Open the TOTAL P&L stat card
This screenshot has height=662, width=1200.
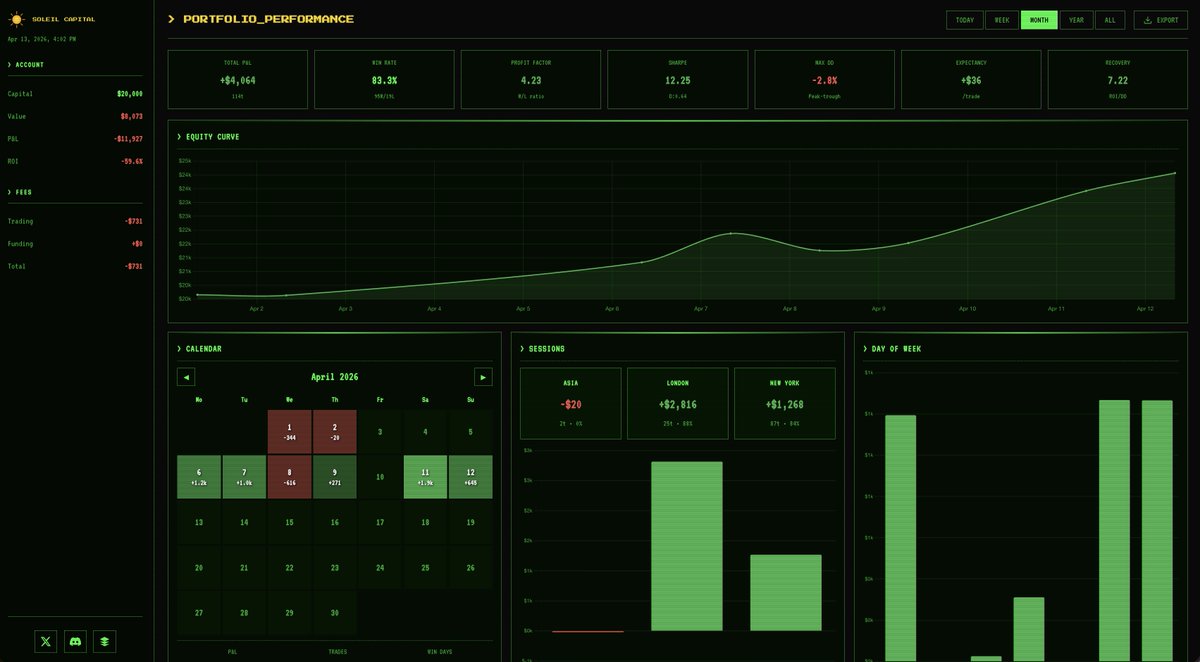(238, 79)
